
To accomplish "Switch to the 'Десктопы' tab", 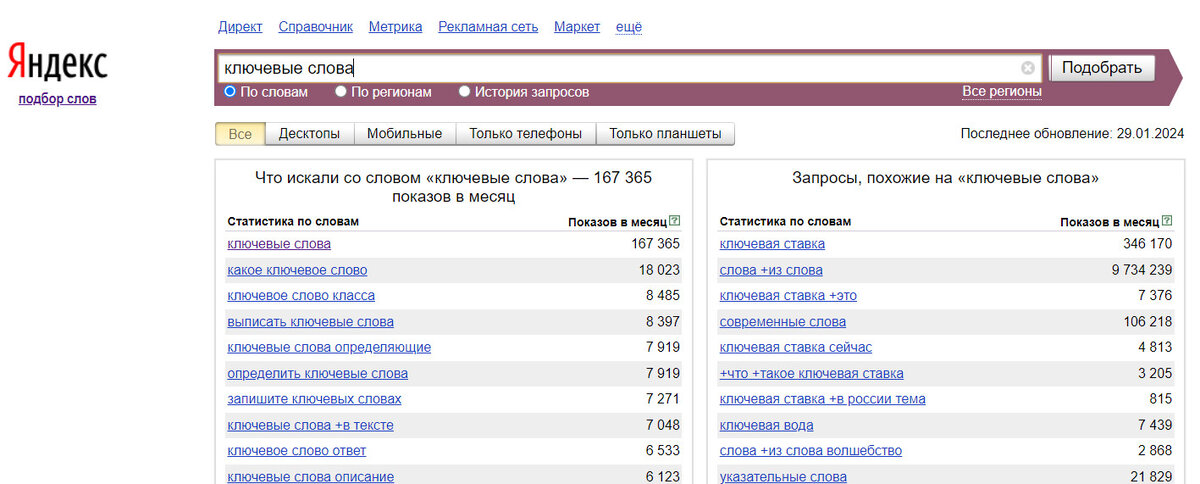I will click(309, 133).
